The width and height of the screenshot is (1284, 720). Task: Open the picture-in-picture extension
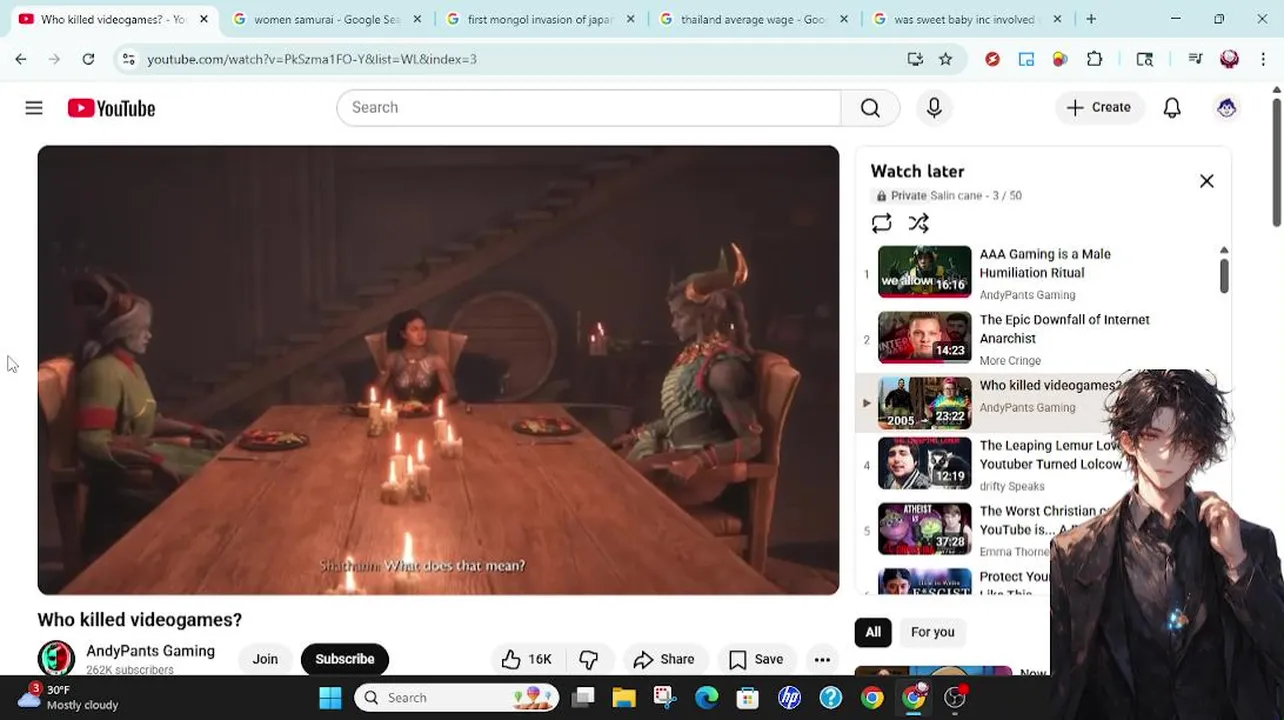click(1026, 59)
